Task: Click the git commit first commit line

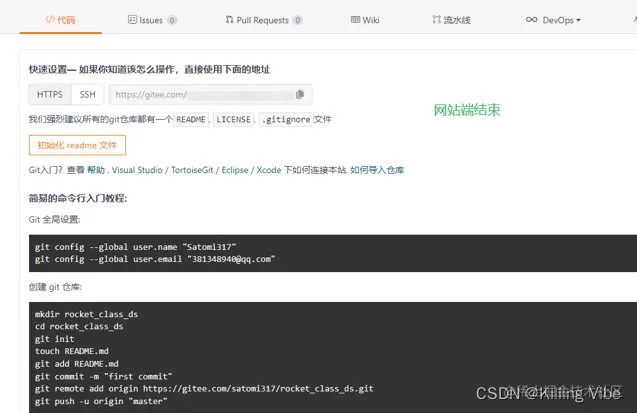Action: click(104, 376)
